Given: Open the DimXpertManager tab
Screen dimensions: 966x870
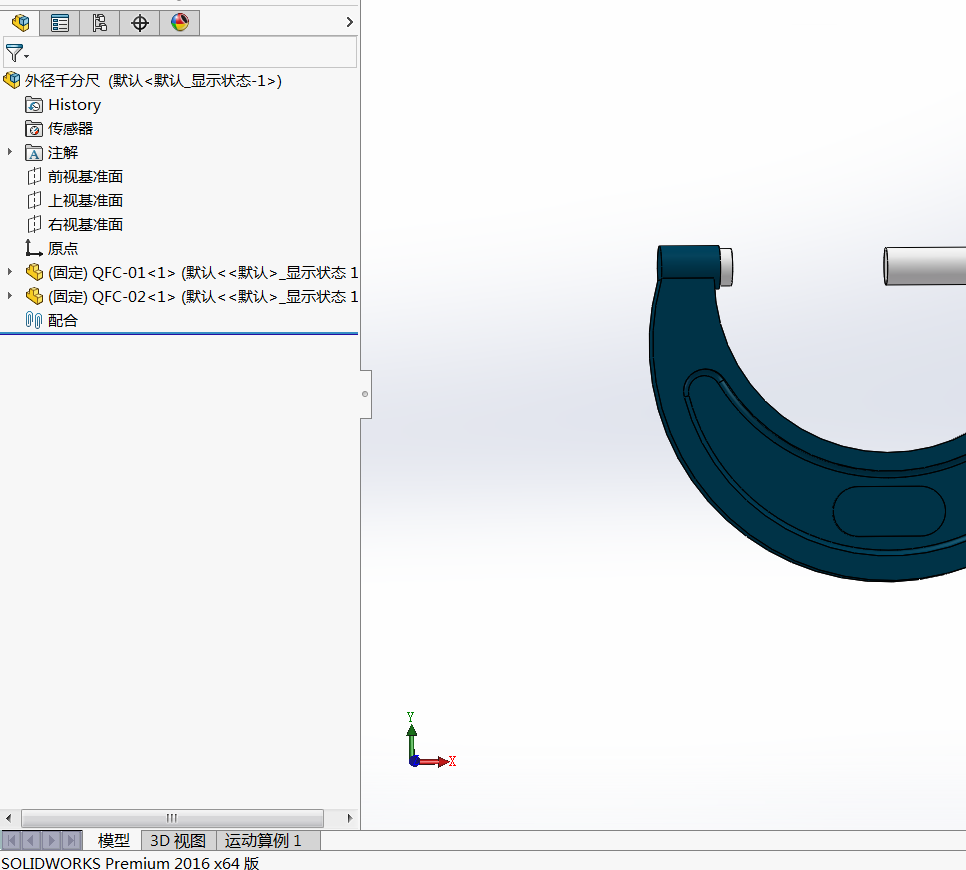Looking at the screenshot, I should pyautogui.click(x=140, y=23).
